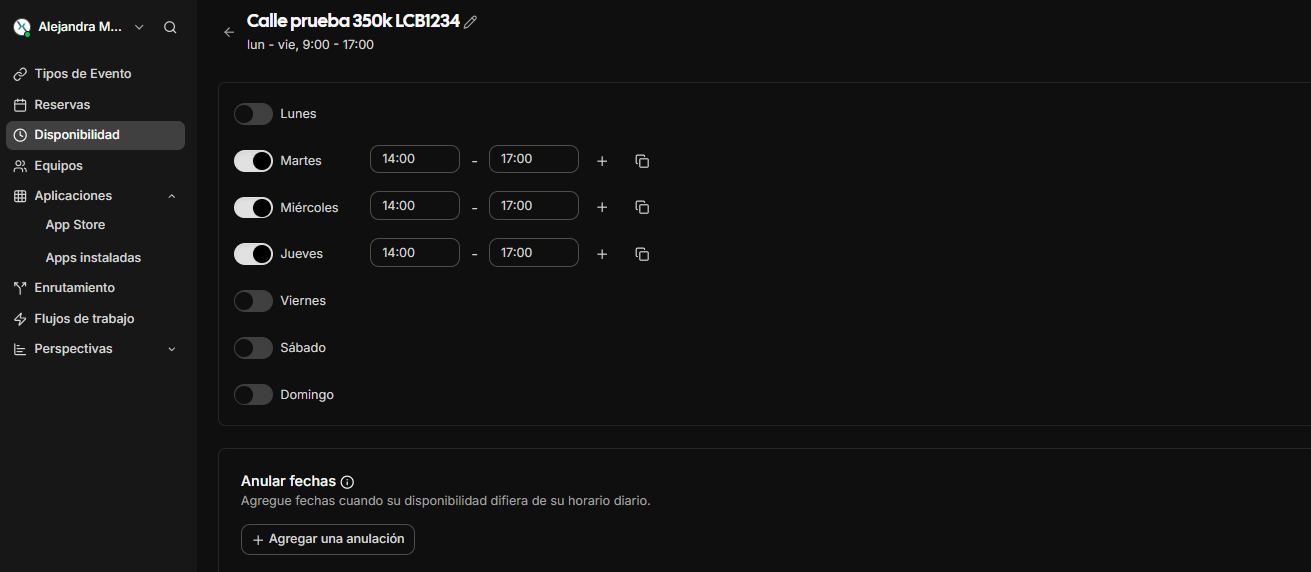The width and height of the screenshot is (1311, 572).
Task: Click the search magnifier icon in sidebar
Action: click(170, 28)
